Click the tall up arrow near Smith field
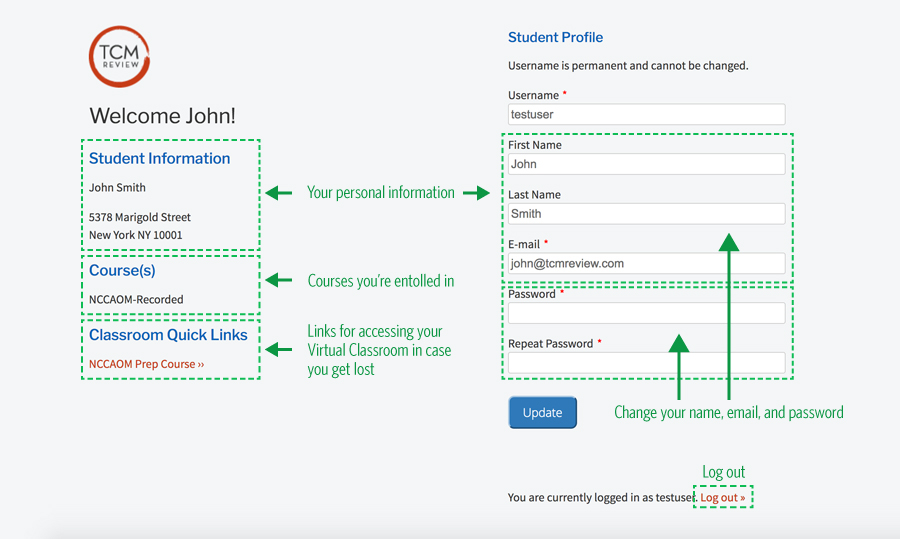900x539 pixels. pyautogui.click(x=729, y=316)
